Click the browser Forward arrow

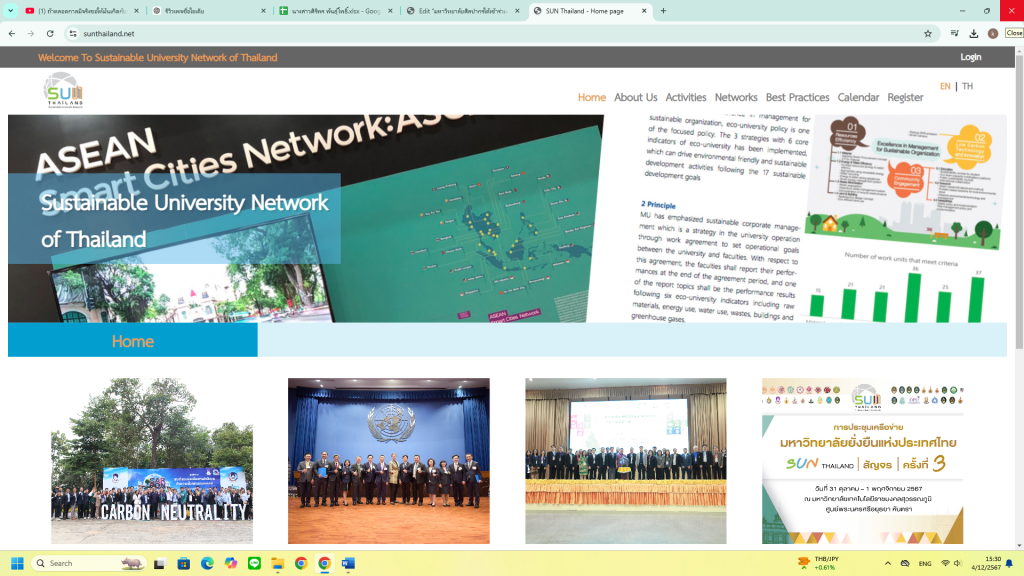(31, 33)
